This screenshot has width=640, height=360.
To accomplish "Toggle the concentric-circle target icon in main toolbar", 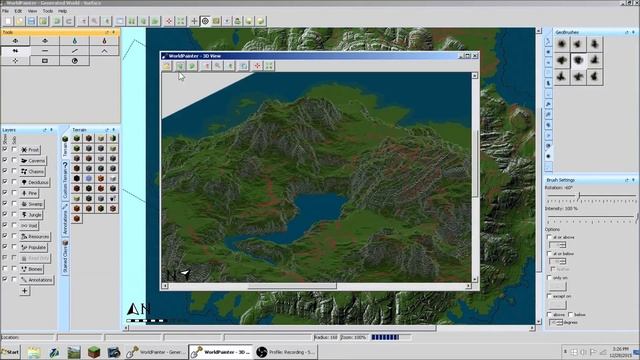I will click(x=205, y=21).
